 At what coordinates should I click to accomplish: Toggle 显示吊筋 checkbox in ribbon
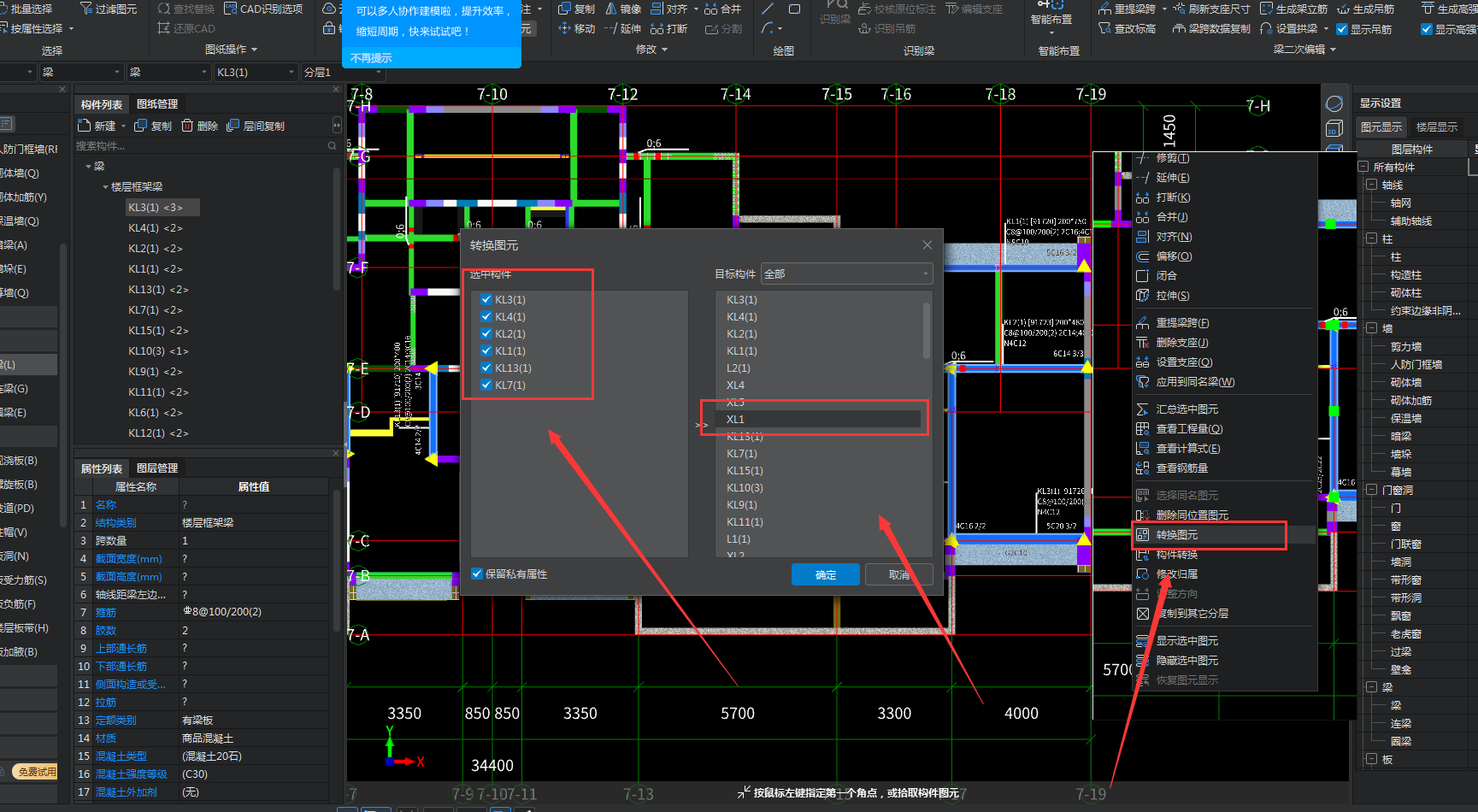click(1342, 29)
